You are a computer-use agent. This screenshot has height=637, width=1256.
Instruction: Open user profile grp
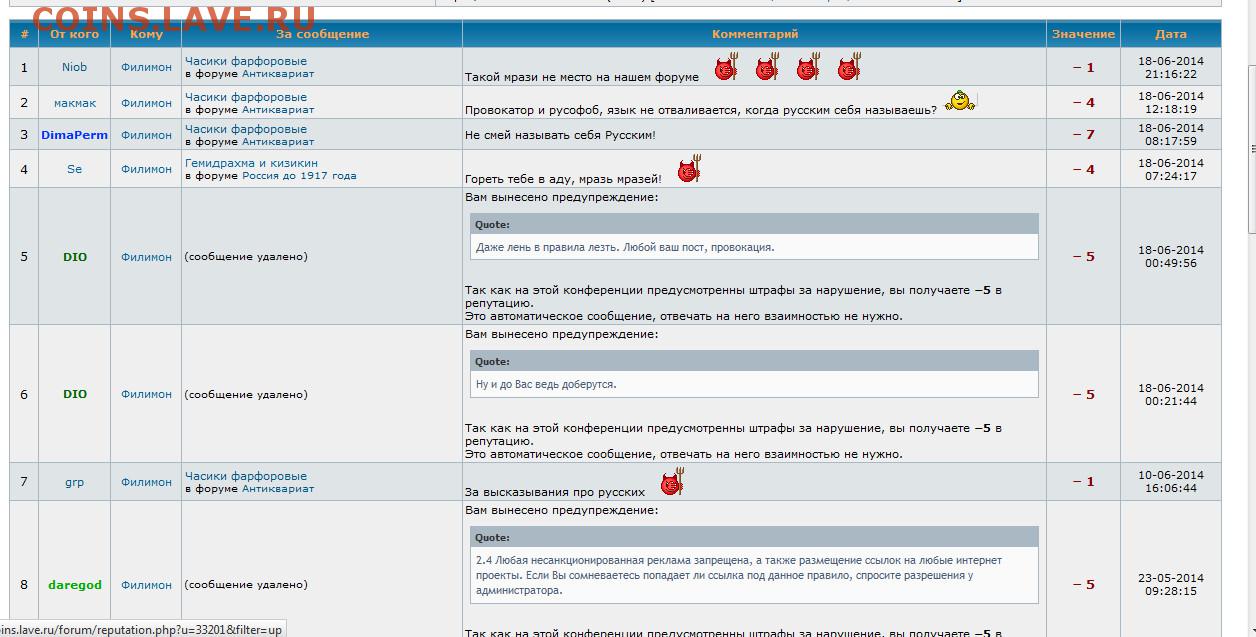pyautogui.click(x=74, y=482)
